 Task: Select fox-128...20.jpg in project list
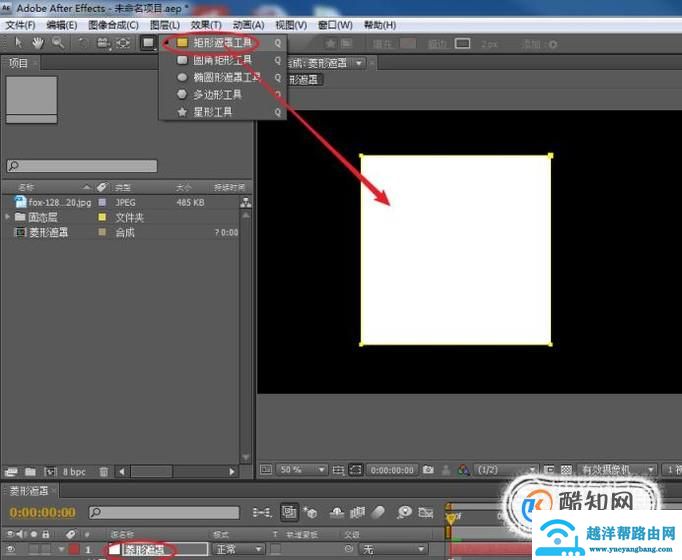point(60,202)
